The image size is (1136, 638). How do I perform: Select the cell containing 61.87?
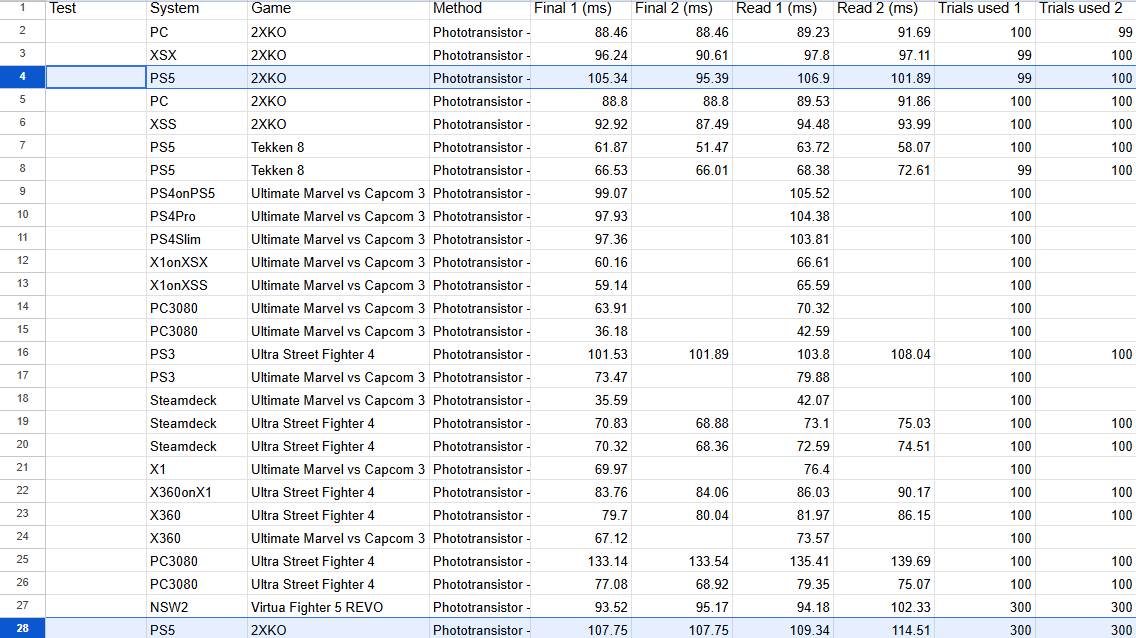[x=580, y=147]
